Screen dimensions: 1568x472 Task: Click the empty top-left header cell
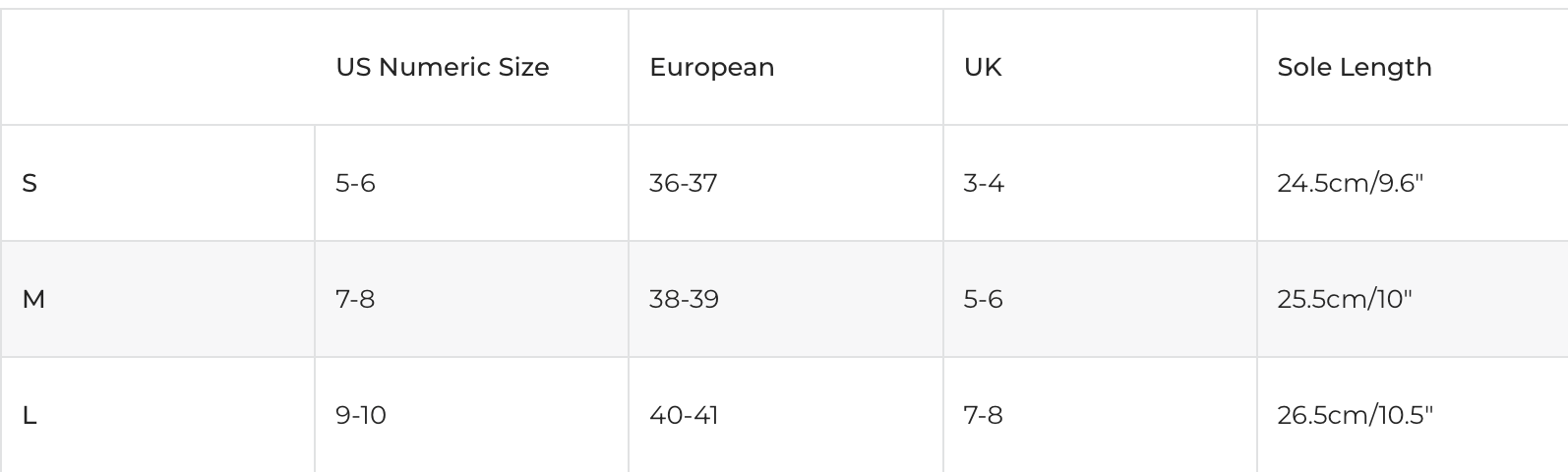(x=157, y=67)
